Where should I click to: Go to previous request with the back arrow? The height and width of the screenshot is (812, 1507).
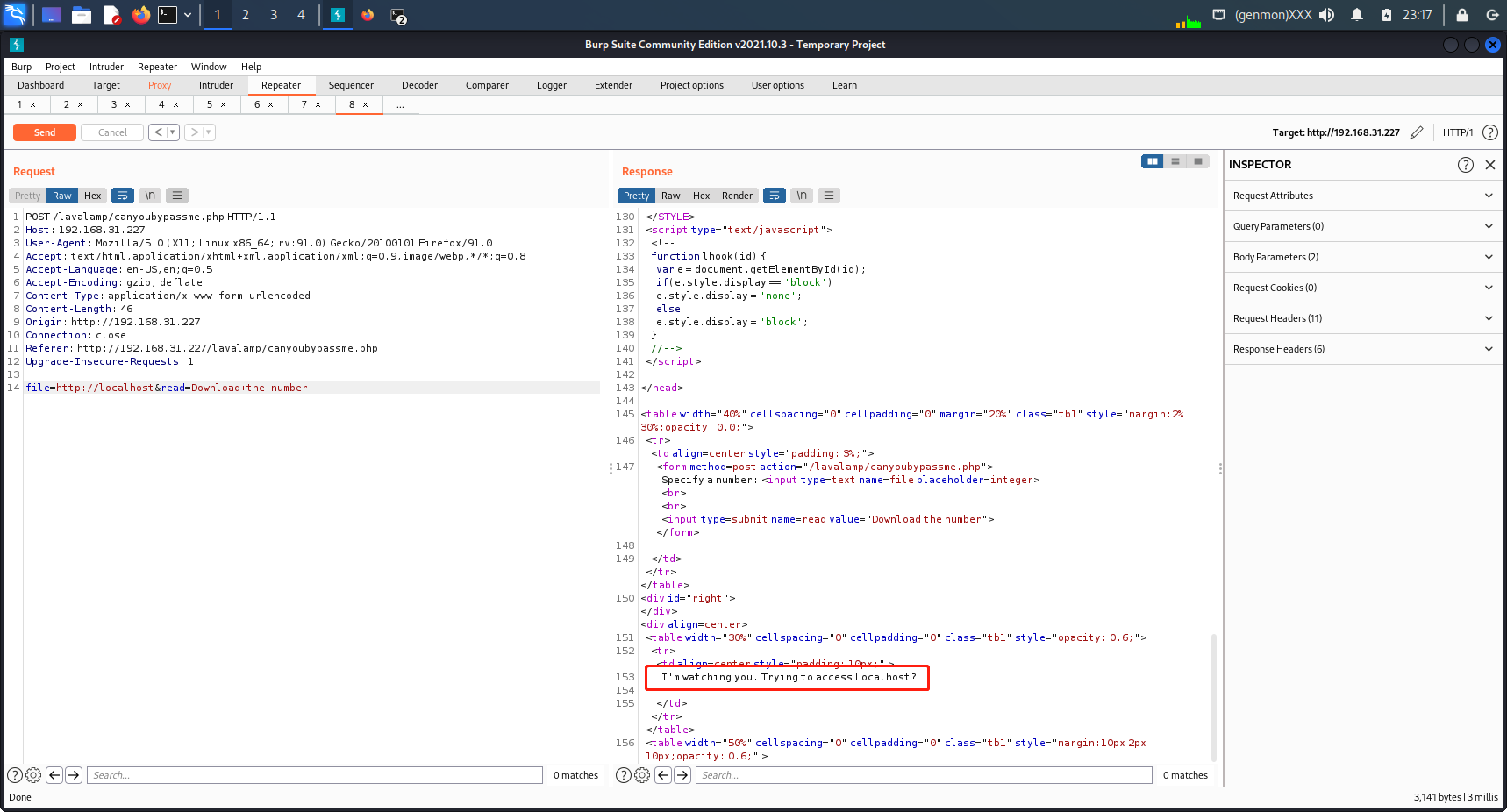coord(158,132)
